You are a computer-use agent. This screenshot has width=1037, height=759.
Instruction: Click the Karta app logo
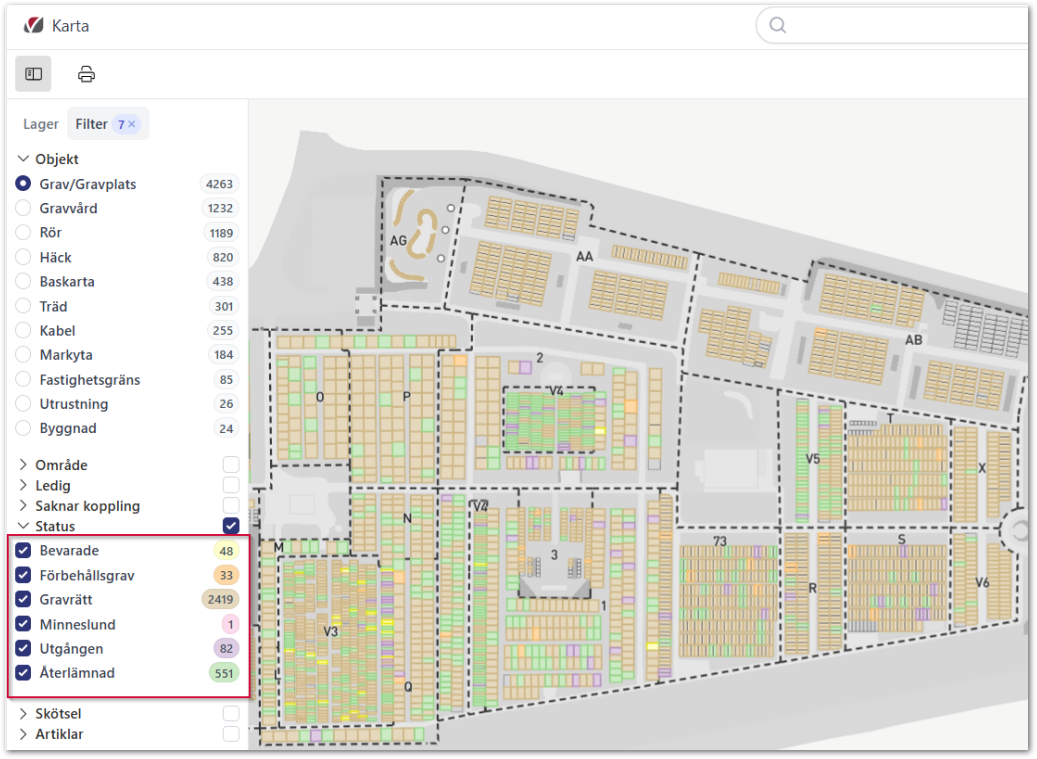click(x=34, y=26)
